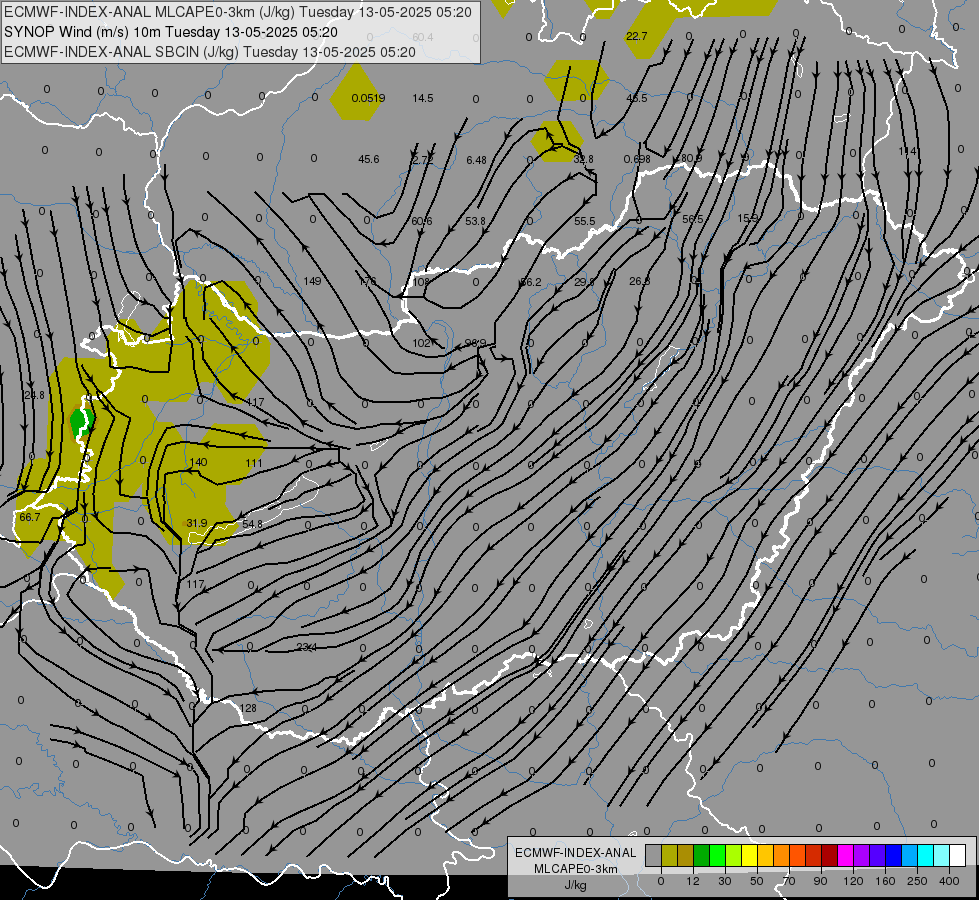Click the map value 111
Image resolution: width=979 pixels, height=900 pixels.
pos(254,463)
